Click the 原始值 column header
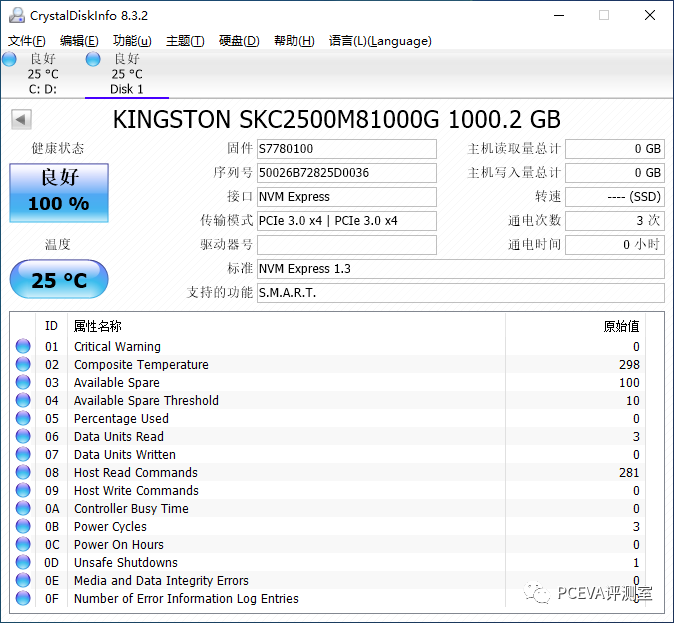 621,326
